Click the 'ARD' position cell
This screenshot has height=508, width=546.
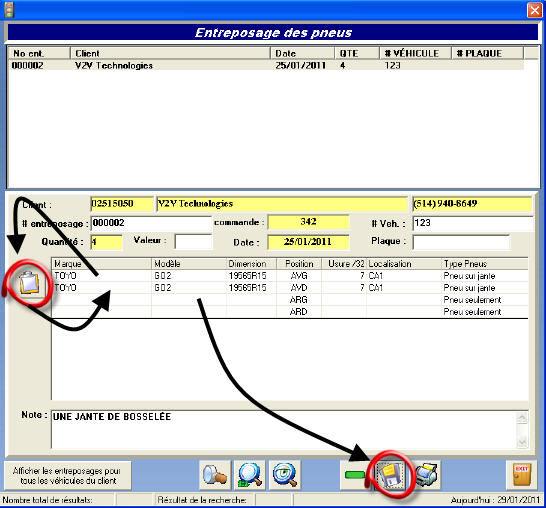pos(299,312)
